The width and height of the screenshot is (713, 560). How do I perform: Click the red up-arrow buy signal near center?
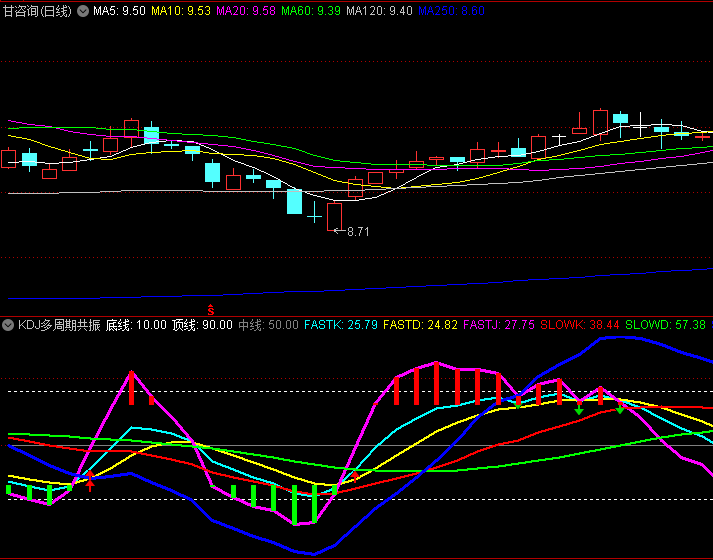point(357,476)
